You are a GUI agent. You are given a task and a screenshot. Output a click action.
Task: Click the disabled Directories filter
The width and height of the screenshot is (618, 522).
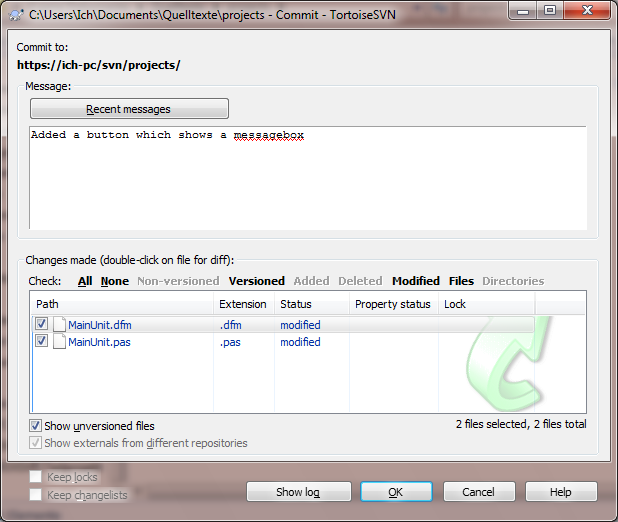[x=513, y=281]
